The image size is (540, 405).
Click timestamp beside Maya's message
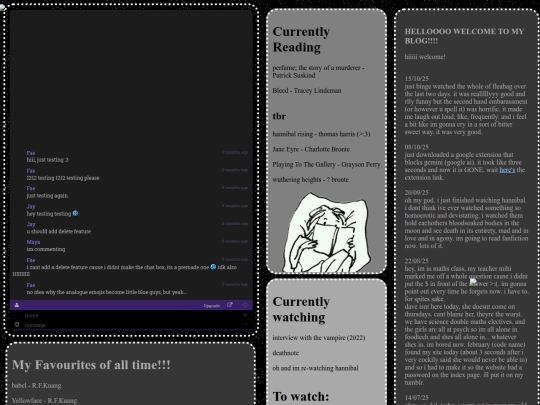coord(235,241)
